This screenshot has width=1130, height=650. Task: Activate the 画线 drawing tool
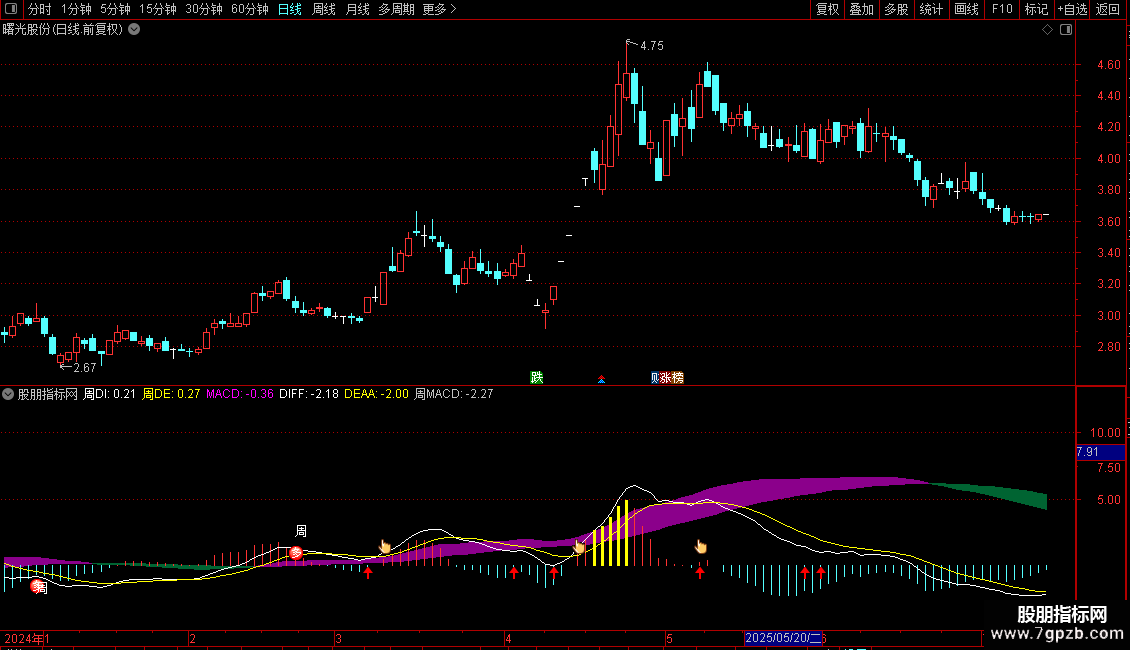pos(966,9)
